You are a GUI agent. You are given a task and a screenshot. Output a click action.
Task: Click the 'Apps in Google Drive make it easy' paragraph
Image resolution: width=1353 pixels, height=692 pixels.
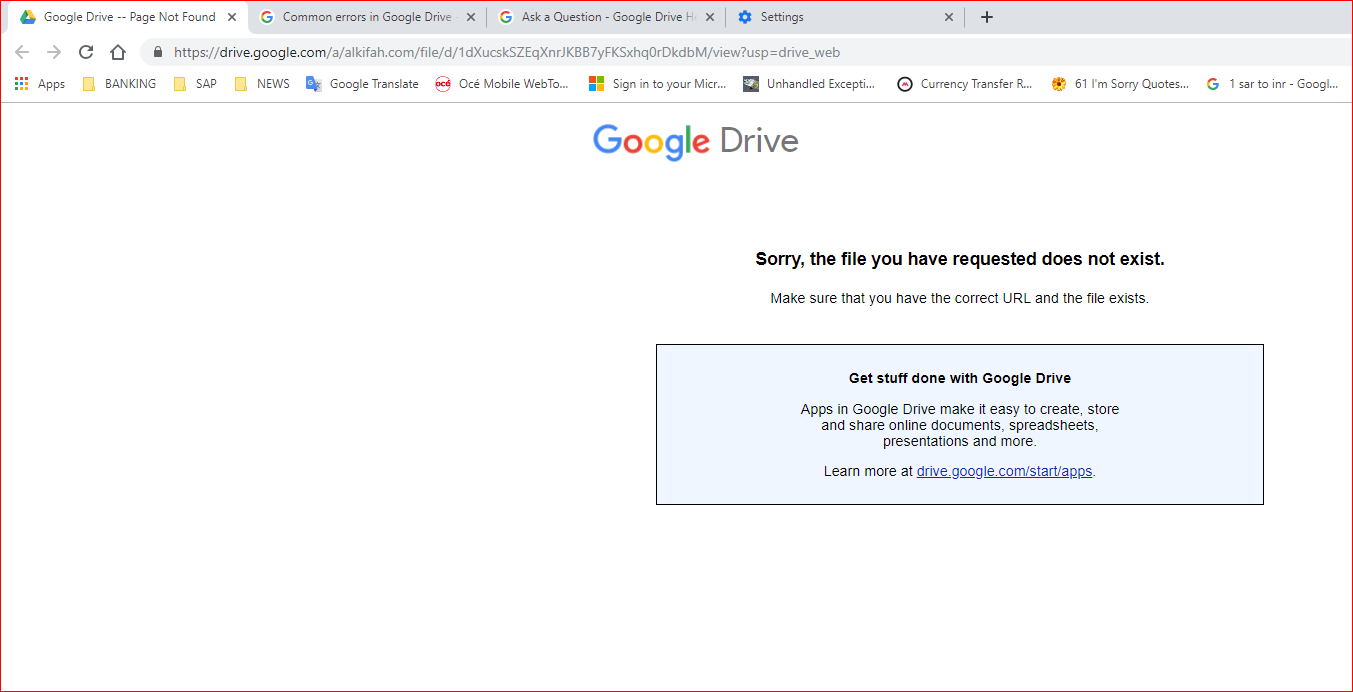click(x=960, y=425)
